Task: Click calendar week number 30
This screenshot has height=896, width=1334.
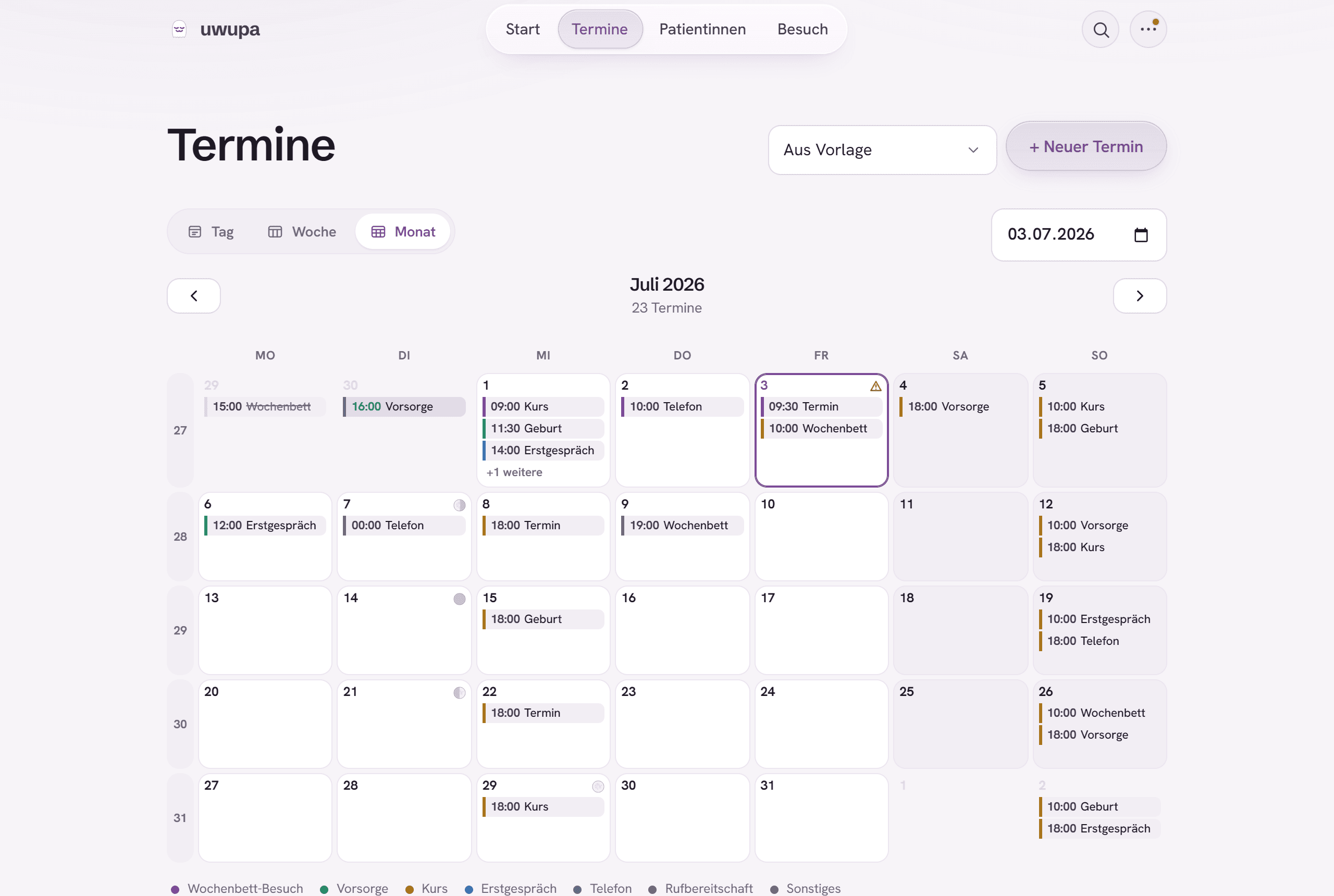Action: [180, 724]
